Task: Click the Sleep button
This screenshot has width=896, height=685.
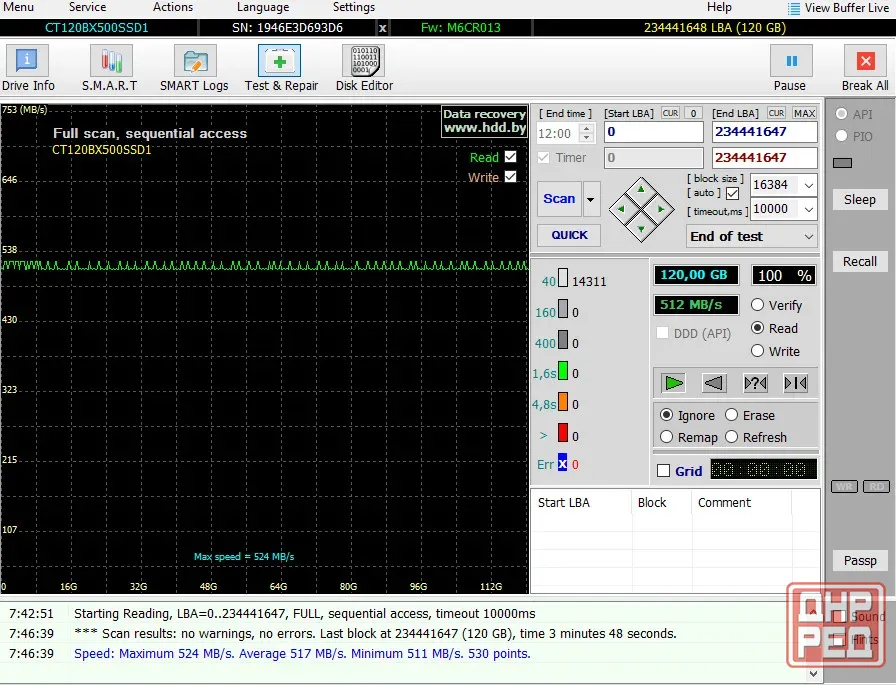Action: click(x=859, y=199)
